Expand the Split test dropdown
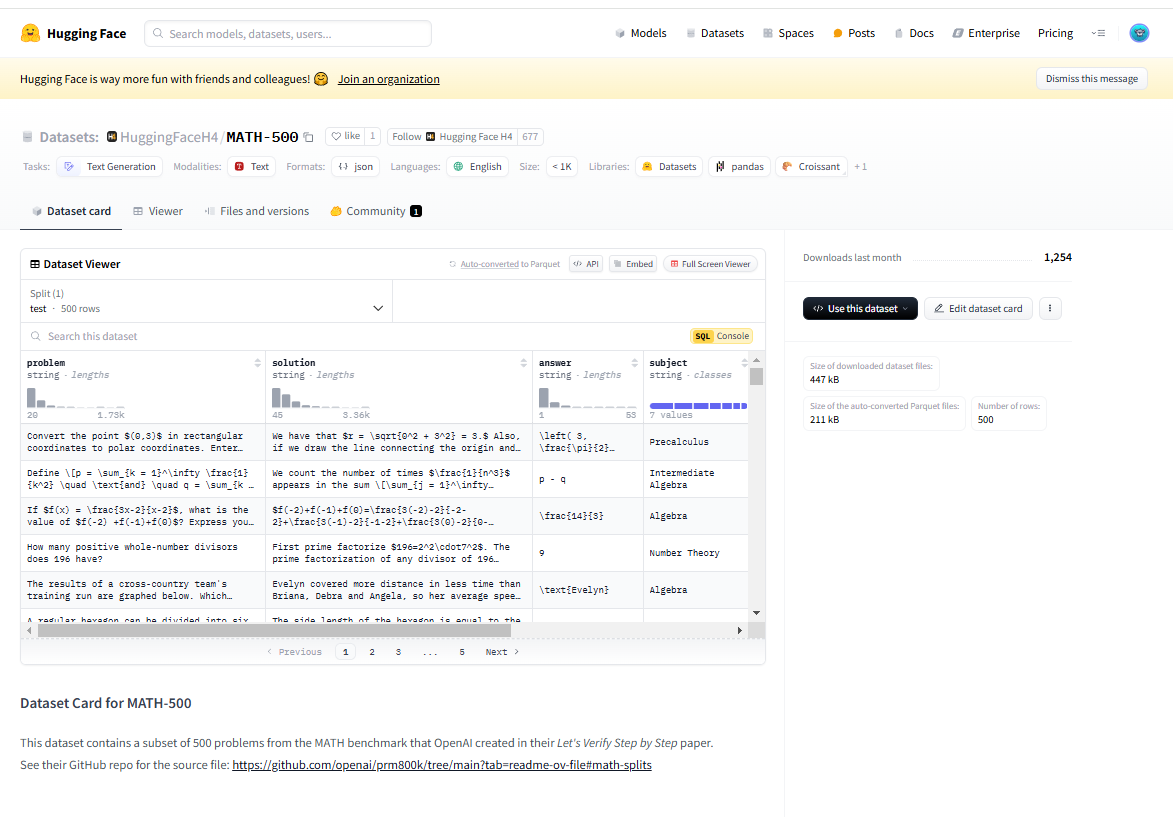The image size is (1173, 817). [x=206, y=302]
